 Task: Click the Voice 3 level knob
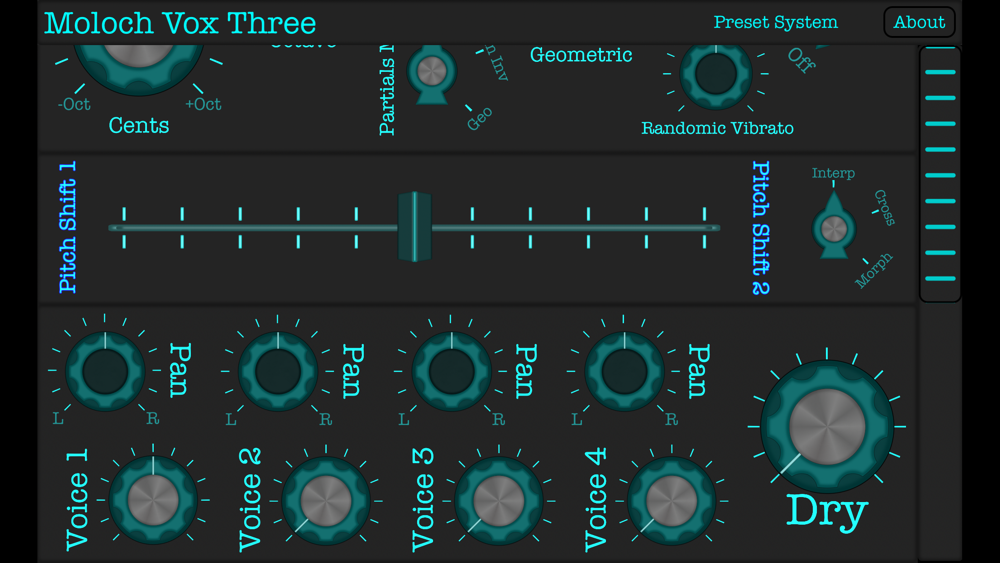(499, 501)
